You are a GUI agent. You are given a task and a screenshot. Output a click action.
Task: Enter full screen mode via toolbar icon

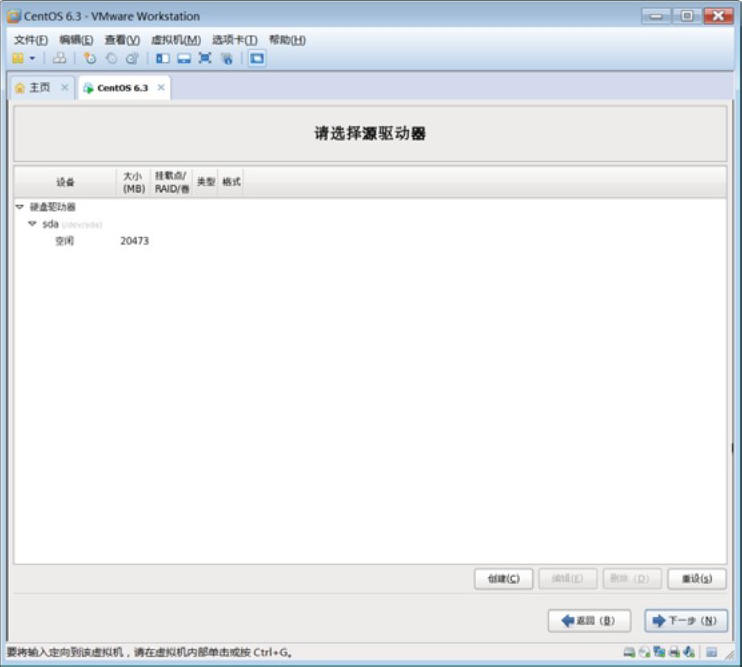pos(205,58)
